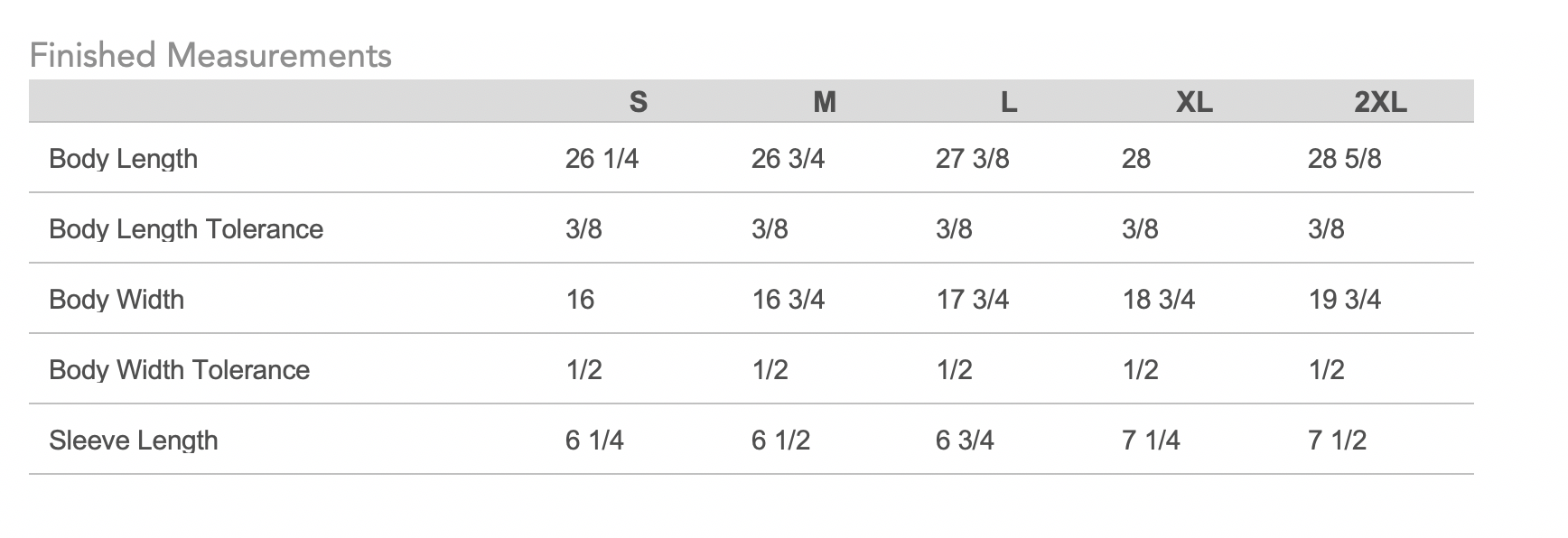Click the Finished Measurements heading

click(x=210, y=56)
